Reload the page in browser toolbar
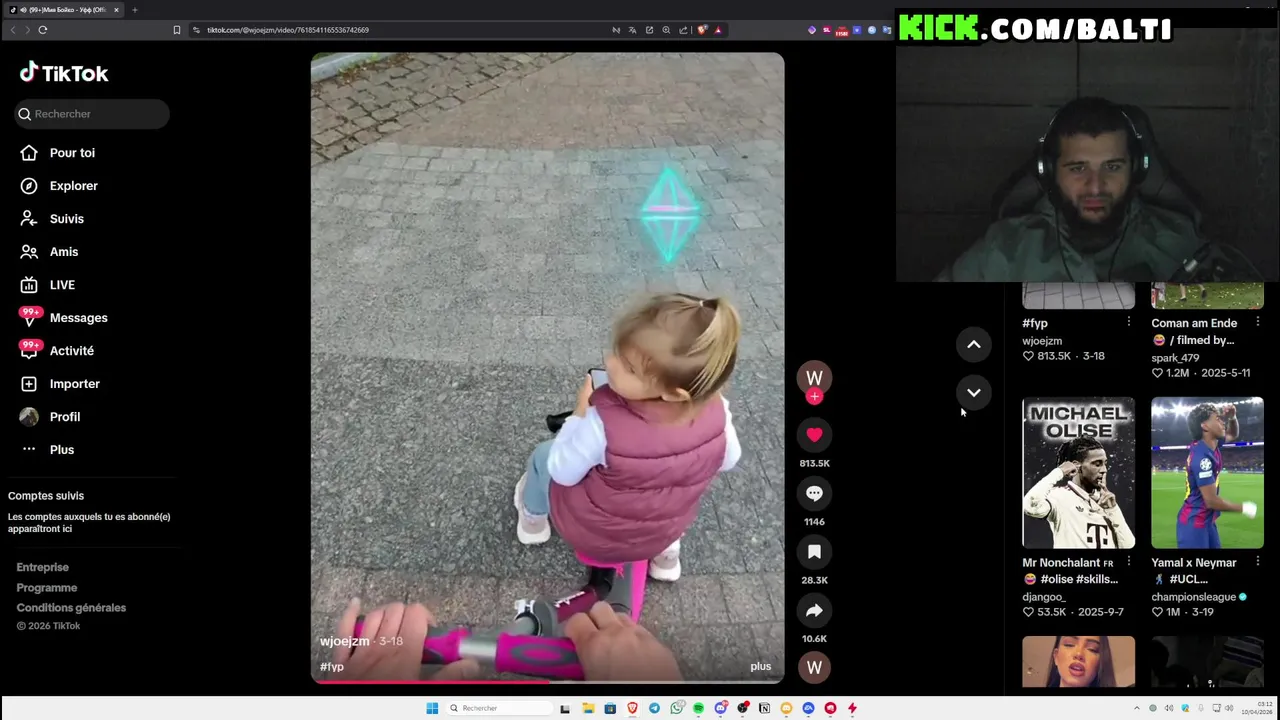Image resolution: width=1280 pixels, height=720 pixels. click(x=43, y=30)
